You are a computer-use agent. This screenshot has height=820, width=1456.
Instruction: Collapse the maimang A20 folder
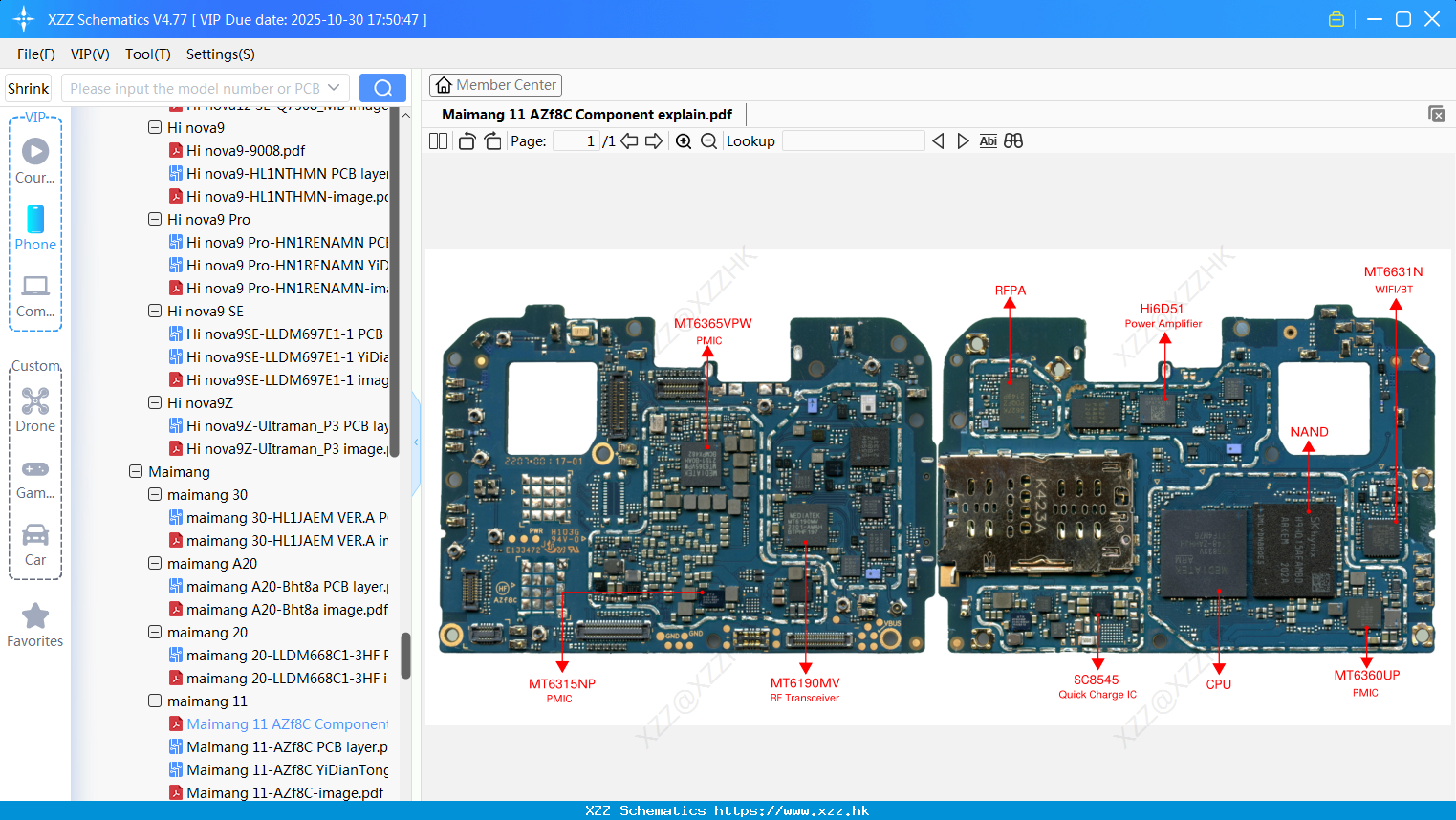(x=155, y=563)
